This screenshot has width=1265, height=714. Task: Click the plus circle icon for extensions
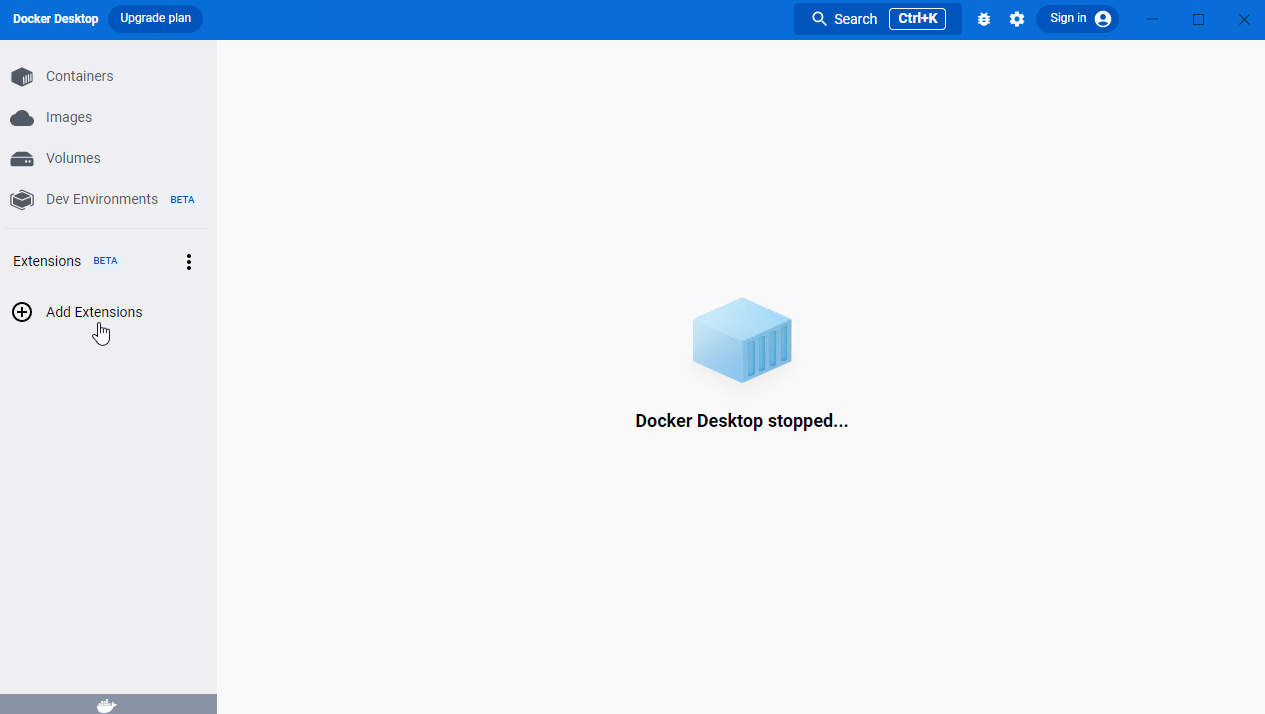(22, 312)
